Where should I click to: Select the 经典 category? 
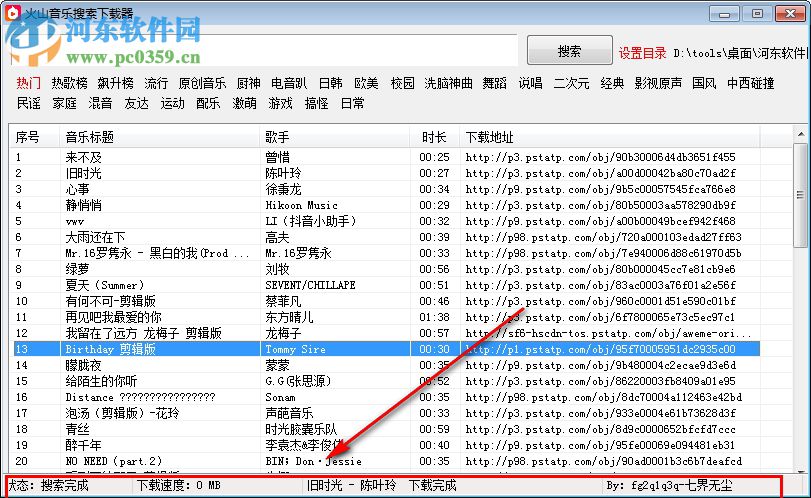pyautogui.click(x=612, y=83)
